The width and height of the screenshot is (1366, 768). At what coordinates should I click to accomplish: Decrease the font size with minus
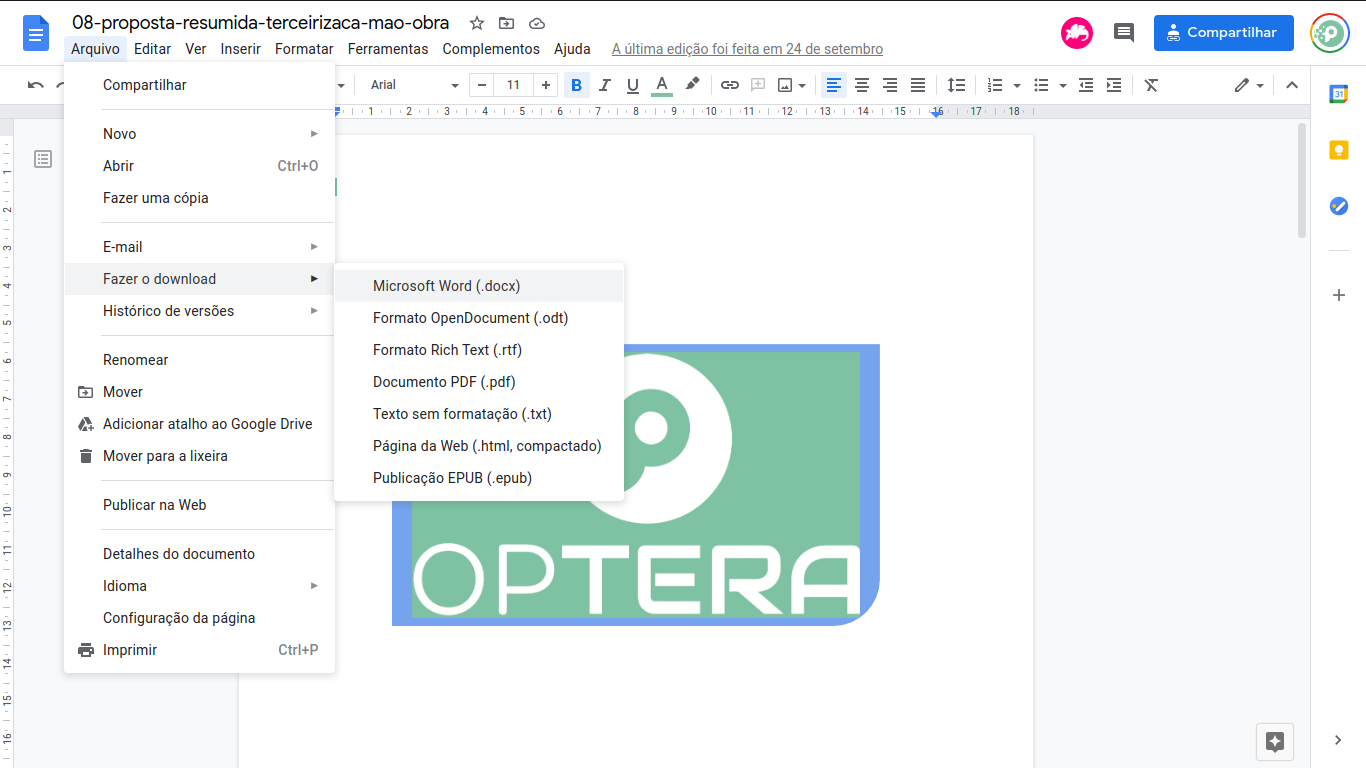pos(482,85)
